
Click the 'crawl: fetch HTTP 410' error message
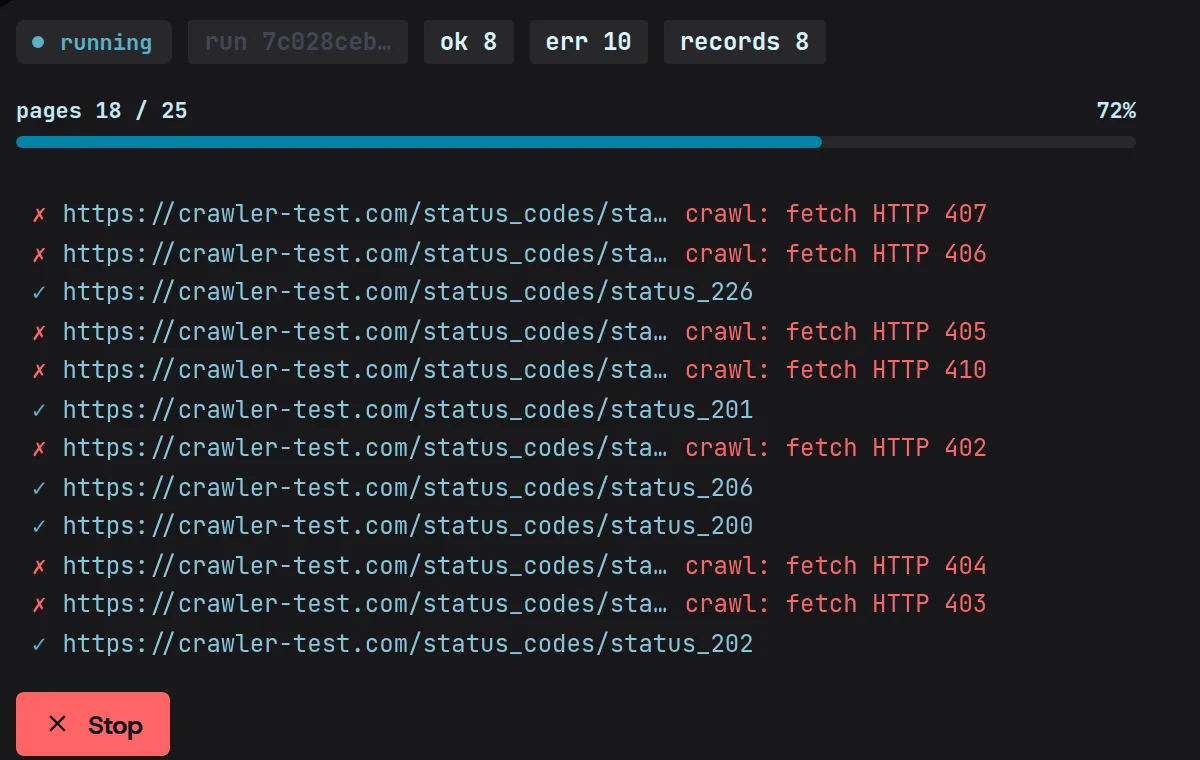[836, 370]
